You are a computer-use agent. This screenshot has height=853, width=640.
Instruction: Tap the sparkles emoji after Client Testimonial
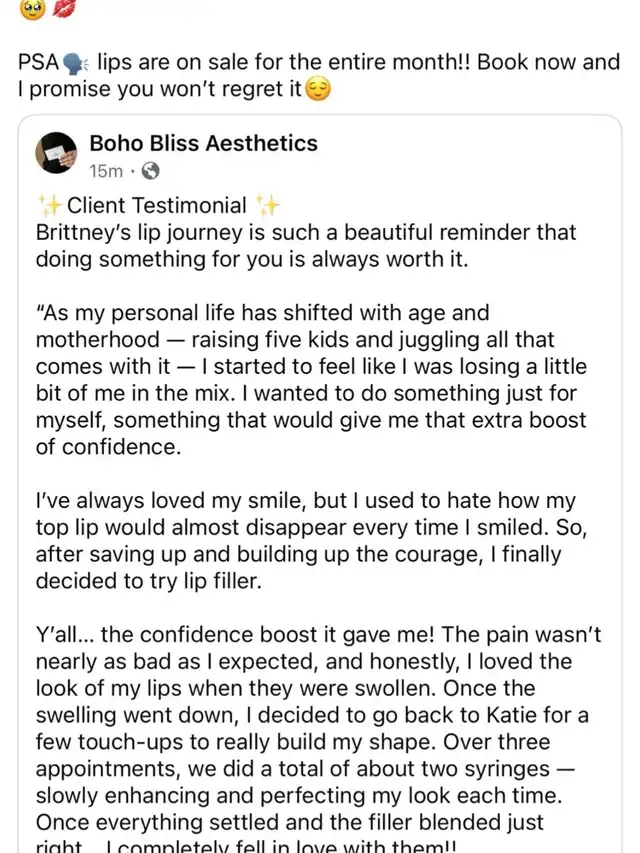(x=267, y=206)
